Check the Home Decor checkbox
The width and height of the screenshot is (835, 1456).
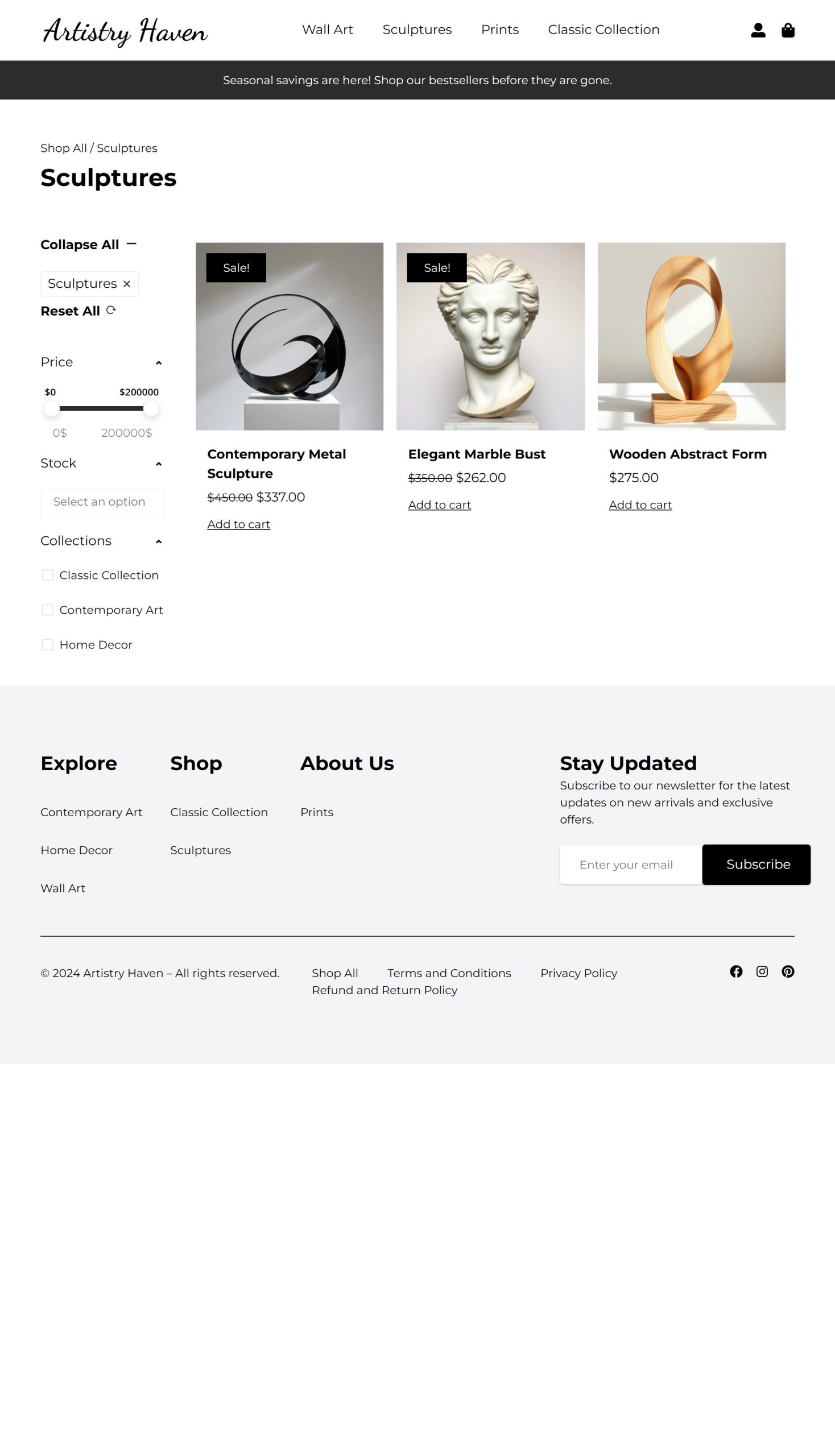[x=48, y=645]
